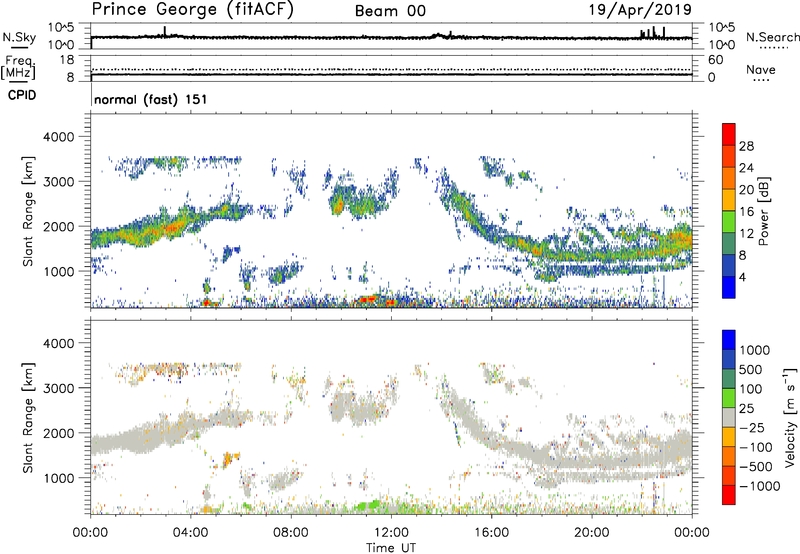Click the '2000' tick on power panel

tap(58, 226)
